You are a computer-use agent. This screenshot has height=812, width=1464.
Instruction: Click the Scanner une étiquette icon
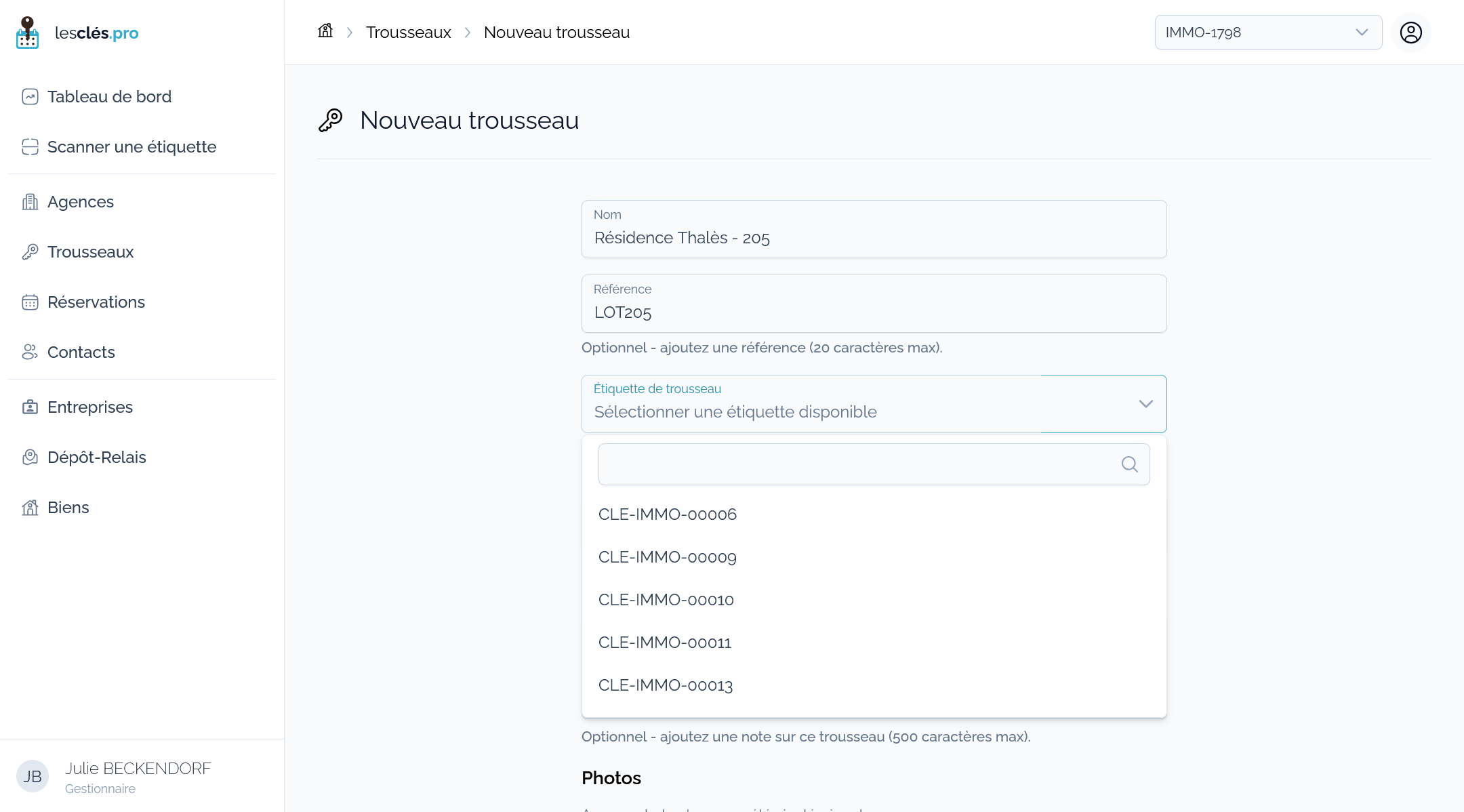(x=30, y=147)
